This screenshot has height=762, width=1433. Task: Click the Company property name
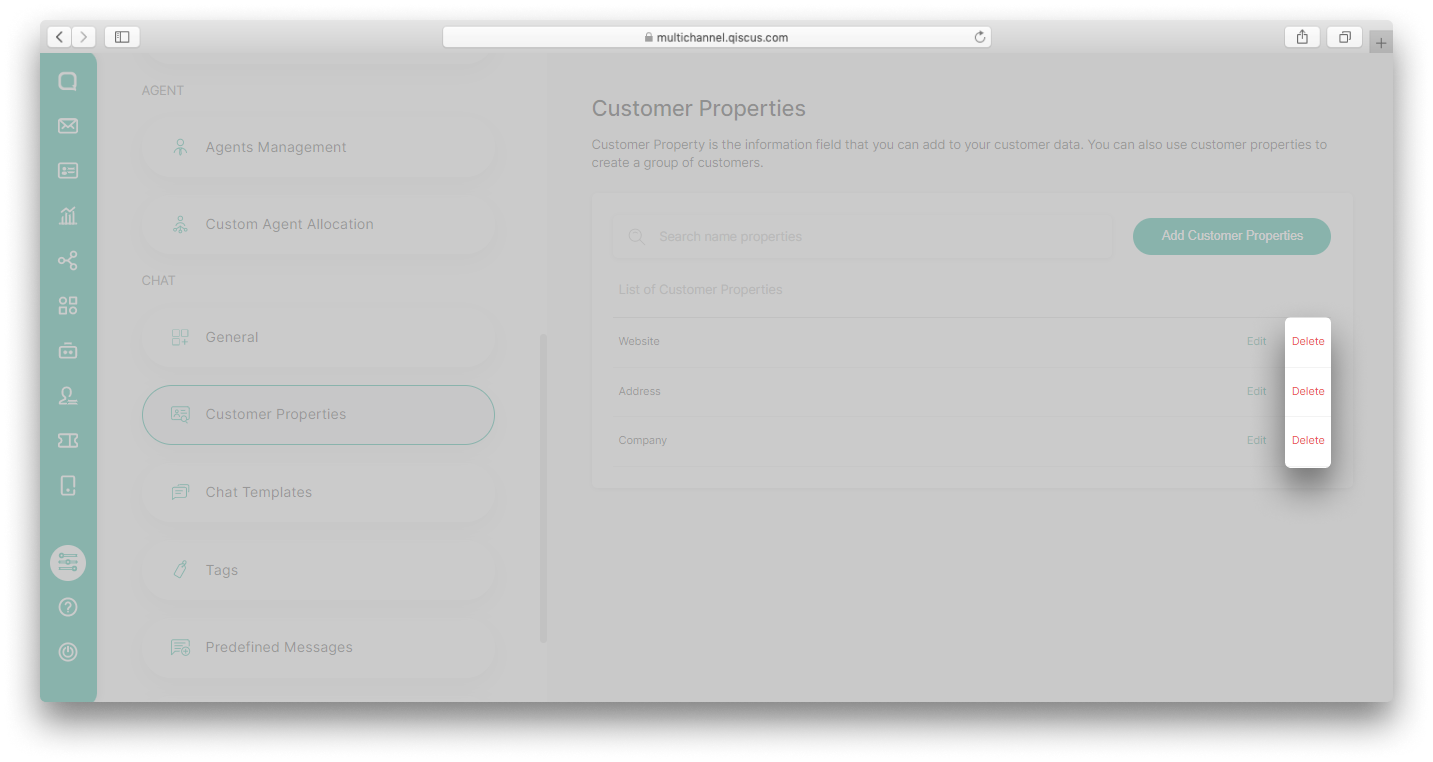click(643, 440)
